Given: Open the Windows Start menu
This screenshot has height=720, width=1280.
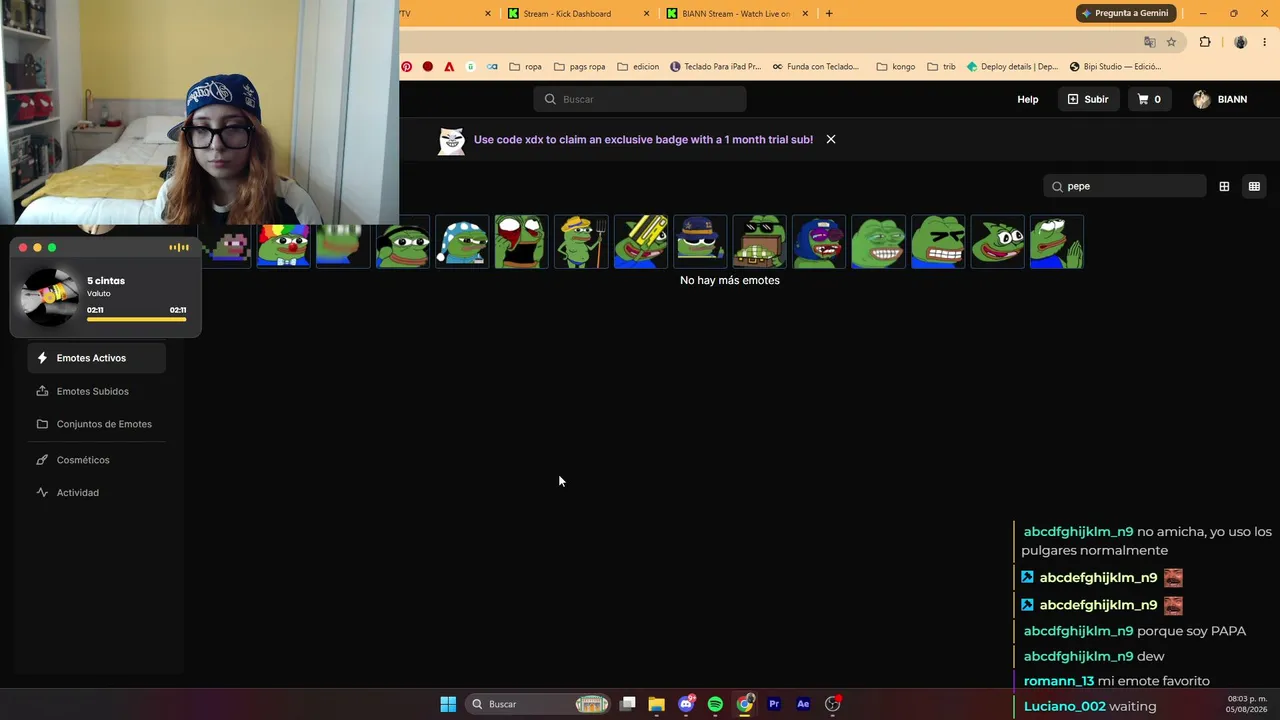Looking at the screenshot, I should (448, 704).
